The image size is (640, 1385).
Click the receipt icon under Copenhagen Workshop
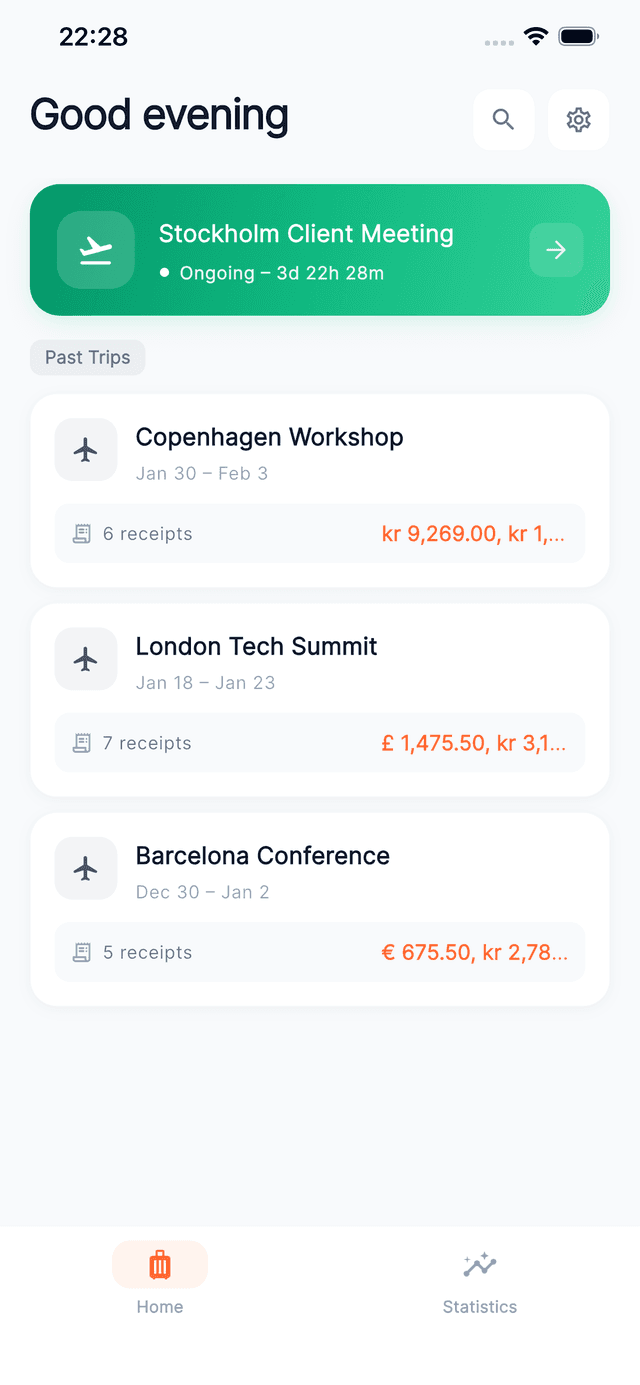[x=82, y=534]
